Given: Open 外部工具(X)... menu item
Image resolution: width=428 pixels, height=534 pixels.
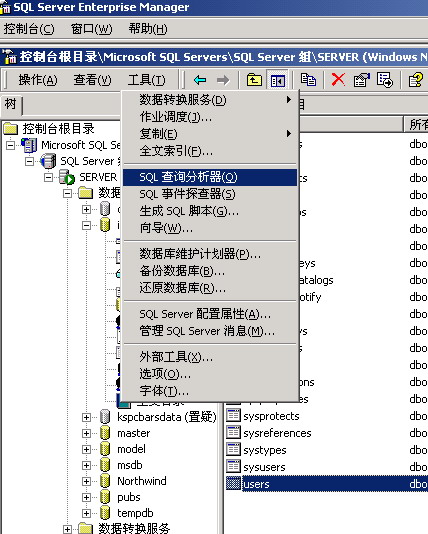Looking at the screenshot, I should point(210,357).
